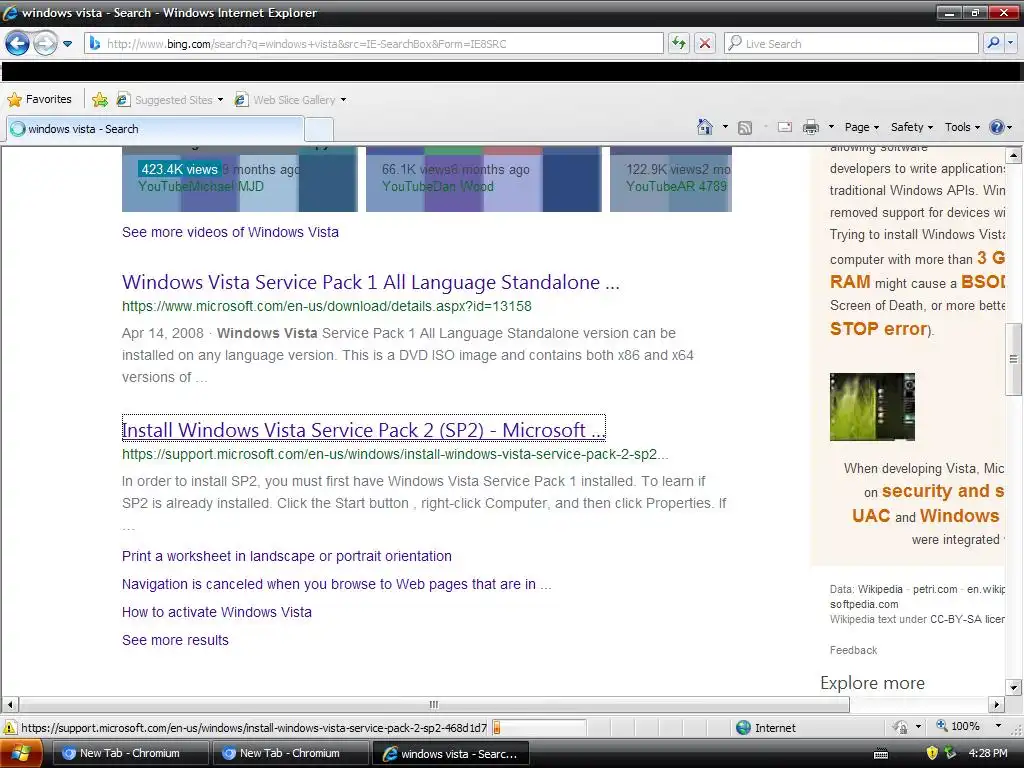
Task: Click the microsoft.com download details URL text
Action: point(327,306)
